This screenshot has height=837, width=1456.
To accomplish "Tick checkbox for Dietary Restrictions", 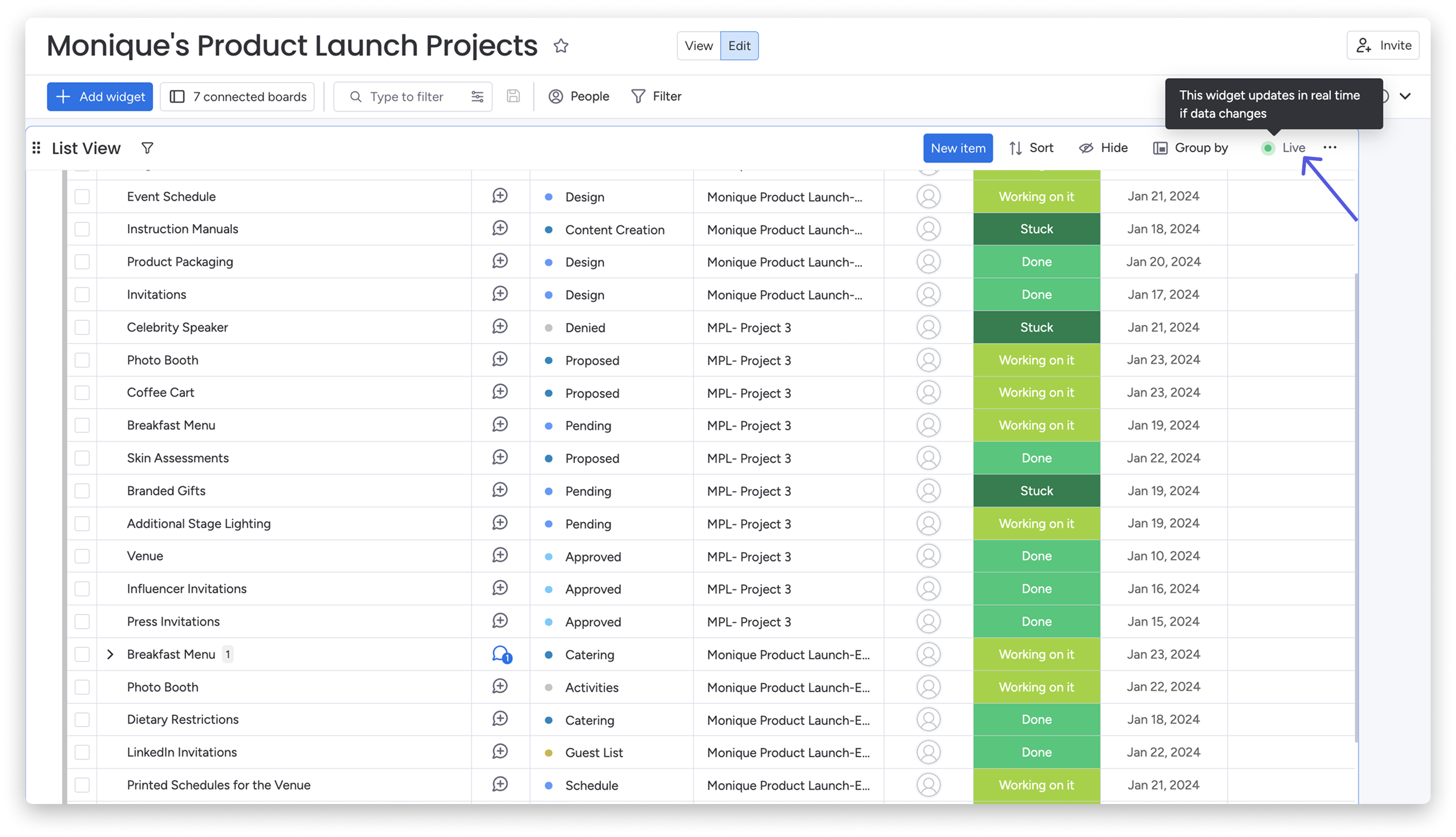I will pos(82,720).
